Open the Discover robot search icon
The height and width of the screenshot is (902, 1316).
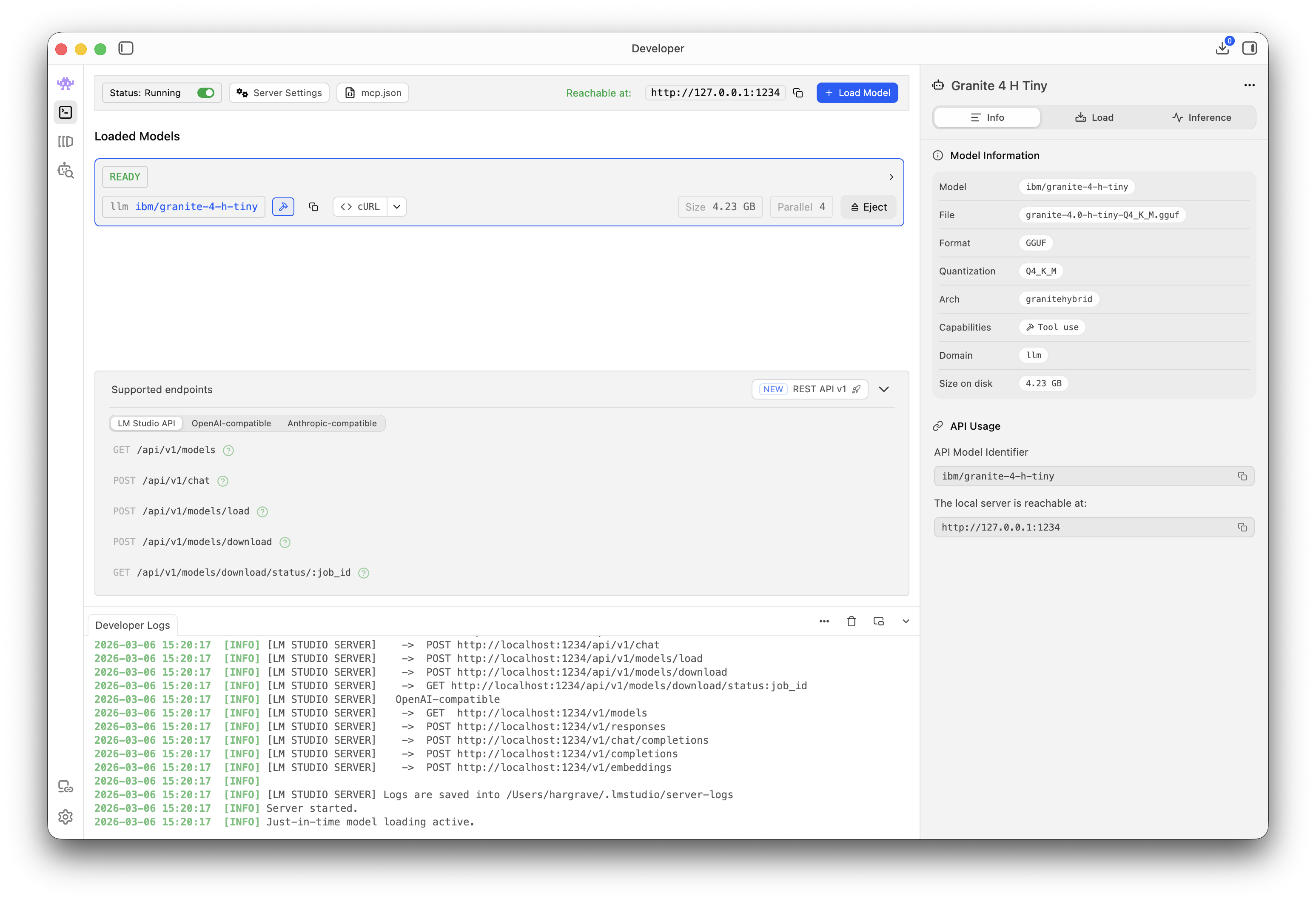coord(66,171)
